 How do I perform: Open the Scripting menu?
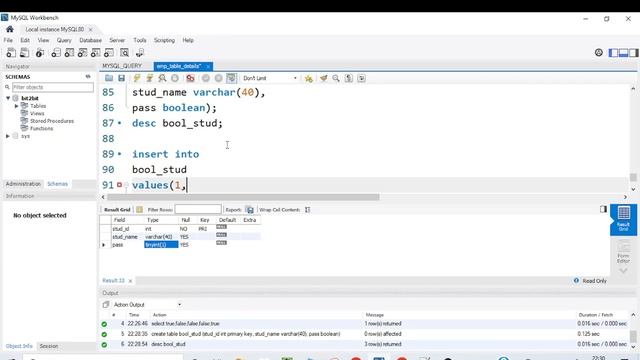(164, 40)
